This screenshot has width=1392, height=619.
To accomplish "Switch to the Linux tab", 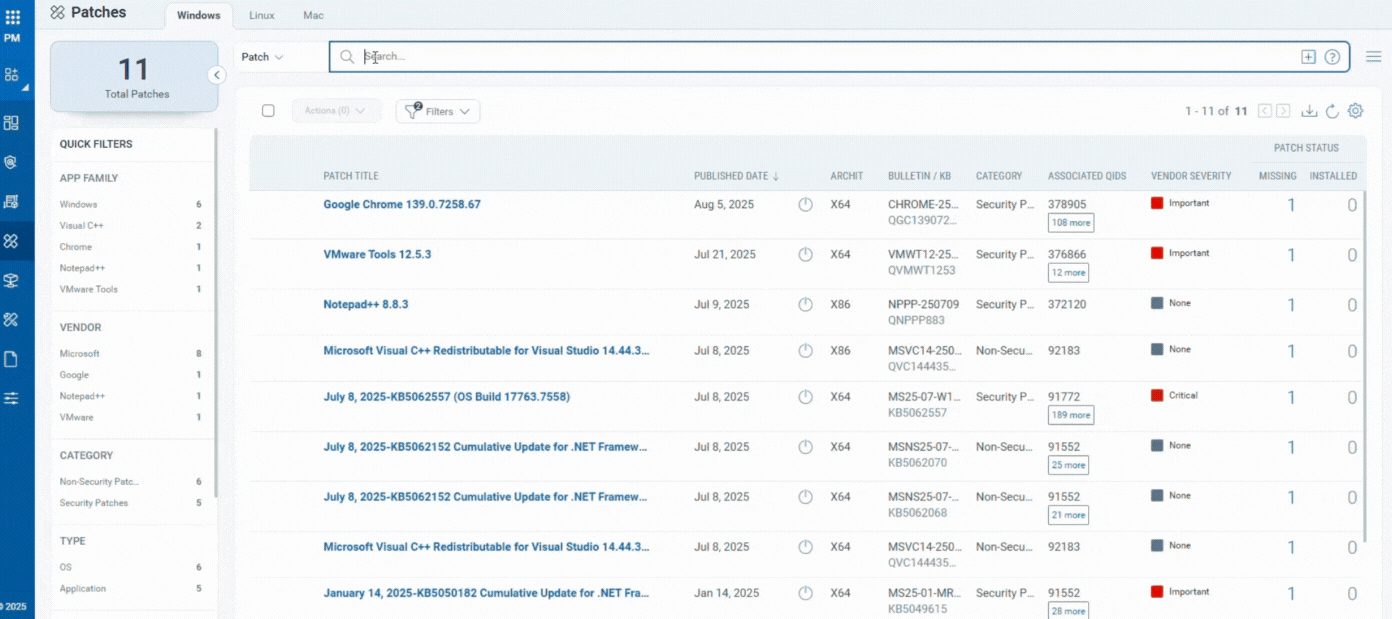I will click(x=262, y=16).
